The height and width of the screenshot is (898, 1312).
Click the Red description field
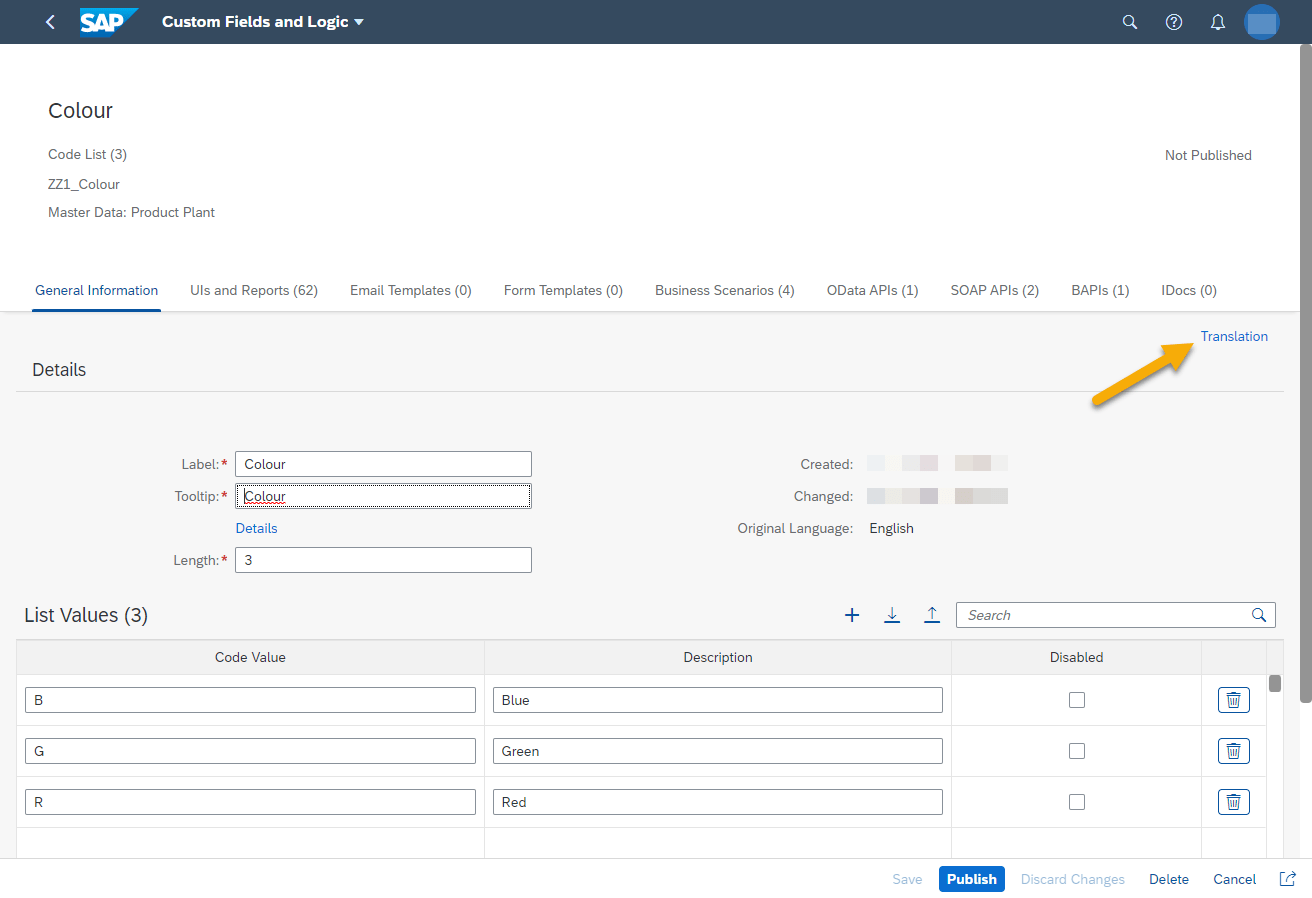click(718, 802)
